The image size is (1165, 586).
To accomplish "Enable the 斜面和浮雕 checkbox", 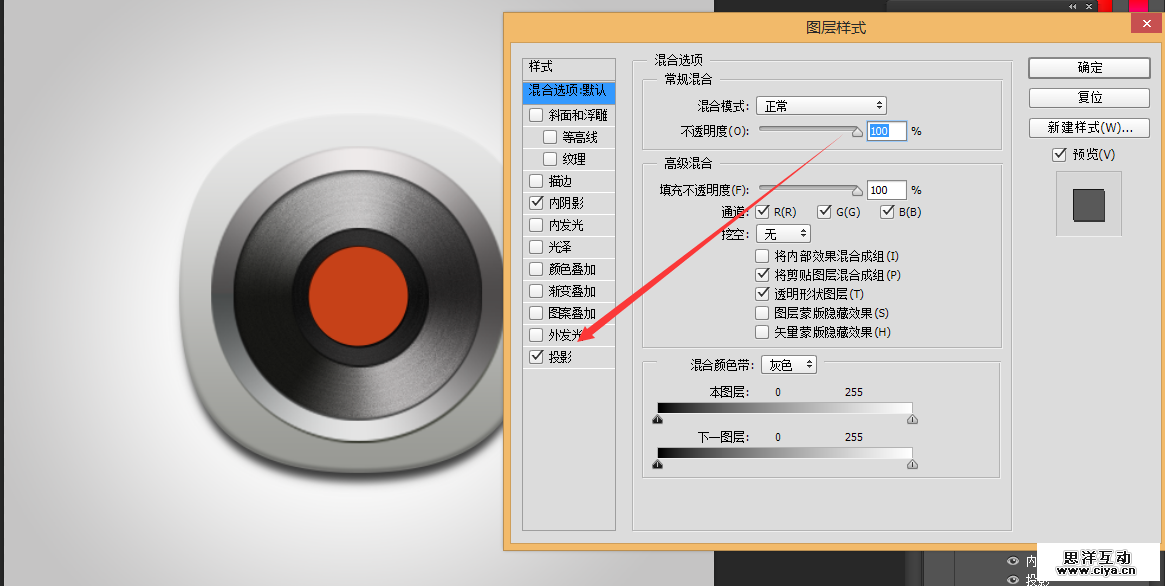I will pyautogui.click(x=537, y=115).
